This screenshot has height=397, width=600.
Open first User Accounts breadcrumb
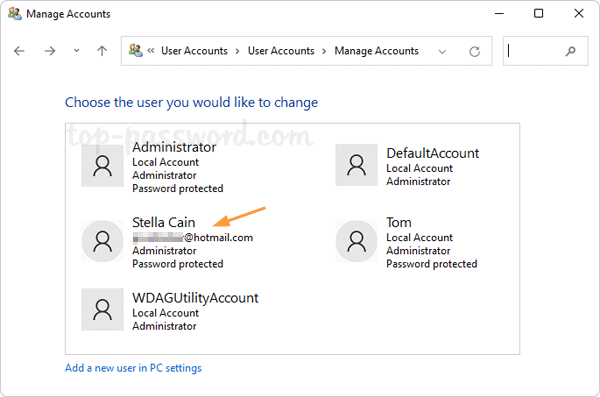point(194,51)
